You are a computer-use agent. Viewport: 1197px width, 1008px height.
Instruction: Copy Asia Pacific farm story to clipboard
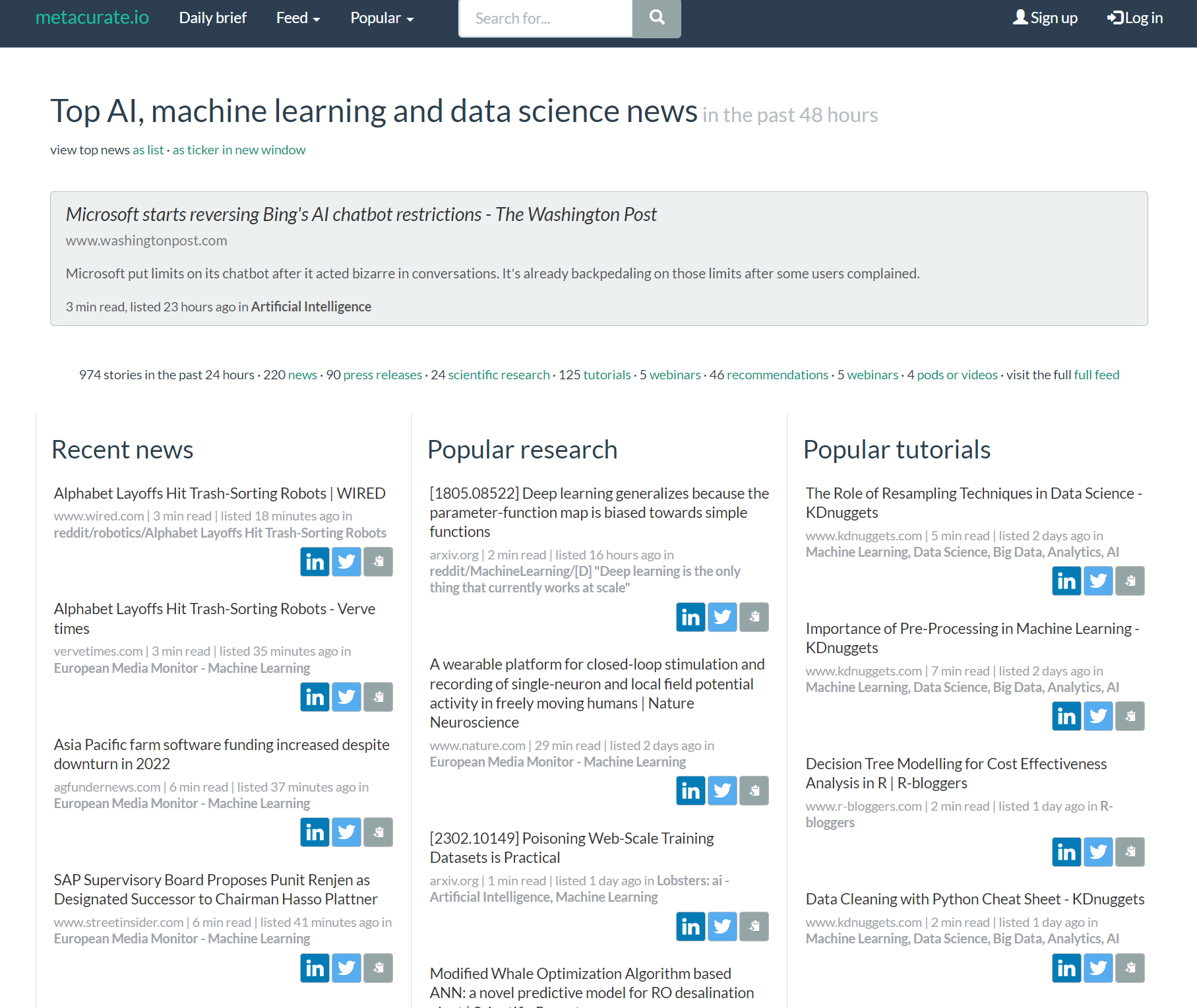click(378, 832)
